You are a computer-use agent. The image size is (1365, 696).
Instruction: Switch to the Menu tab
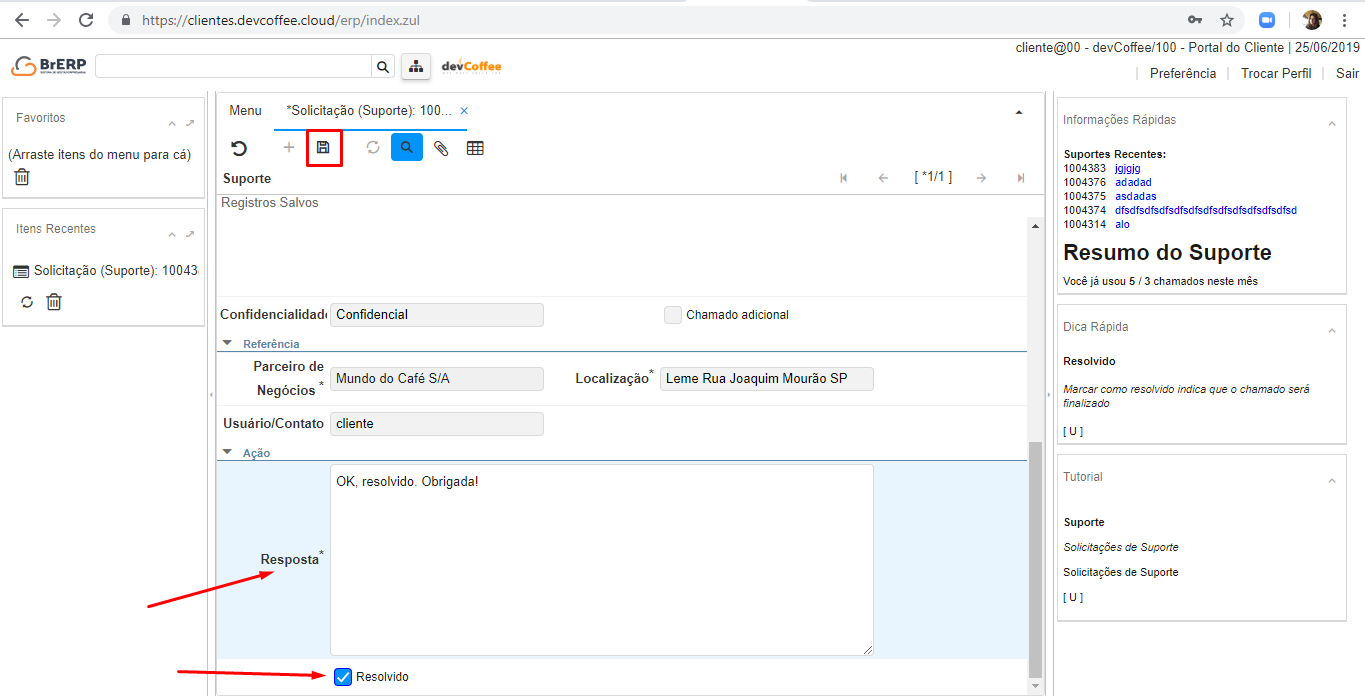pos(245,111)
